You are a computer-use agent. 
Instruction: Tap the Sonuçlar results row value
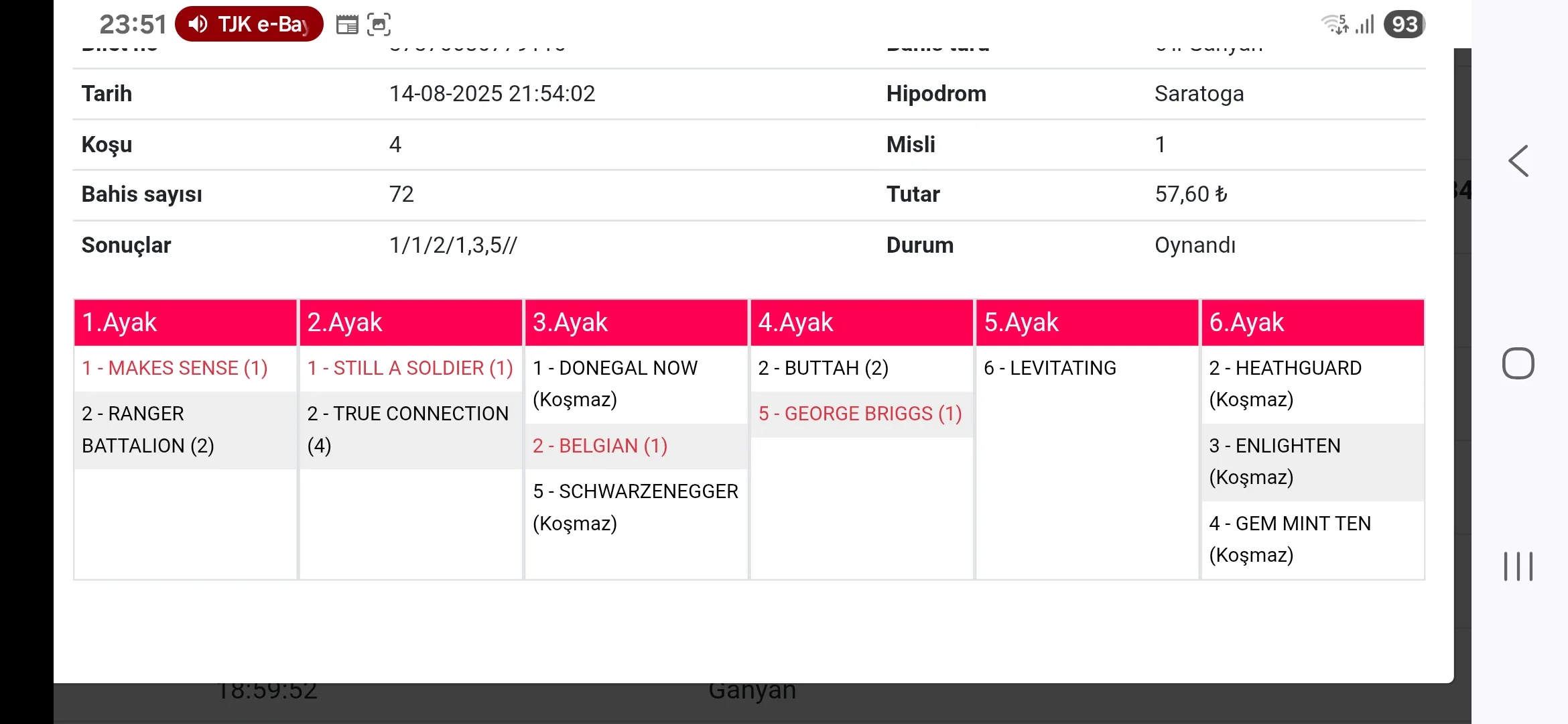coord(453,245)
